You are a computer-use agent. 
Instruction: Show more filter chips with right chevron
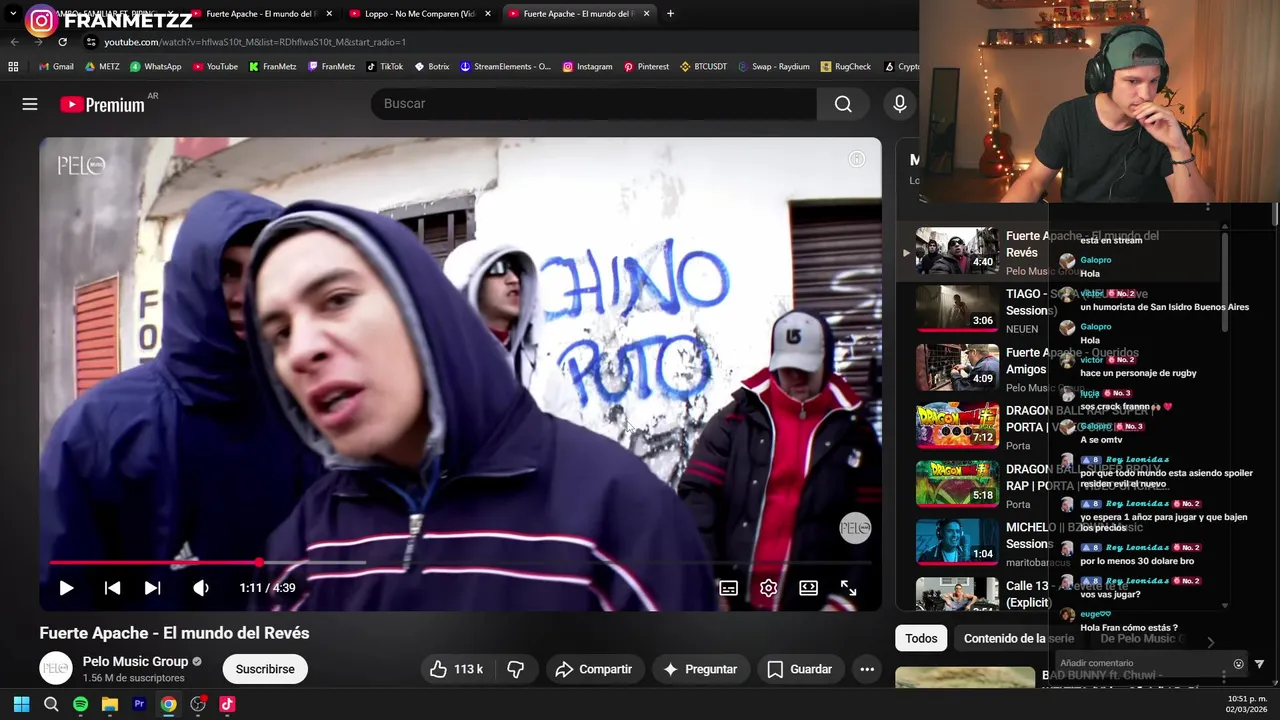pyautogui.click(x=1210, y=642)
